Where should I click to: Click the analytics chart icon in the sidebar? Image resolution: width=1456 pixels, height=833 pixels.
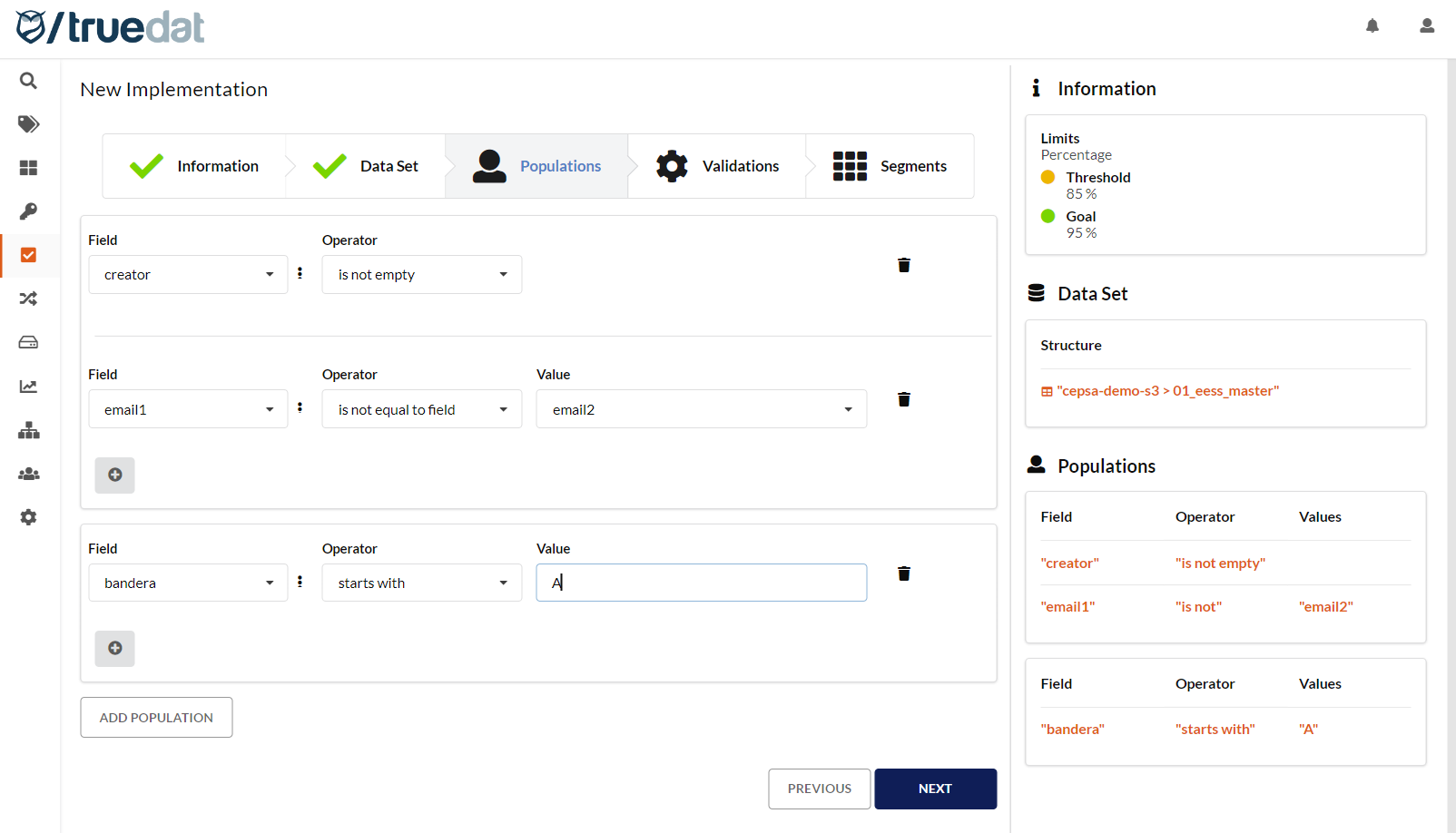pos(28,386)
